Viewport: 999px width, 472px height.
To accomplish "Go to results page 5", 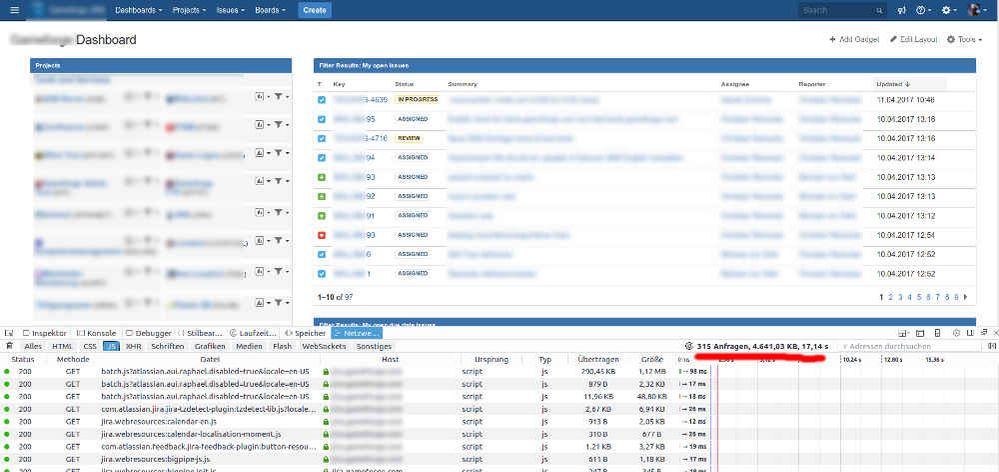I will 919,297.
